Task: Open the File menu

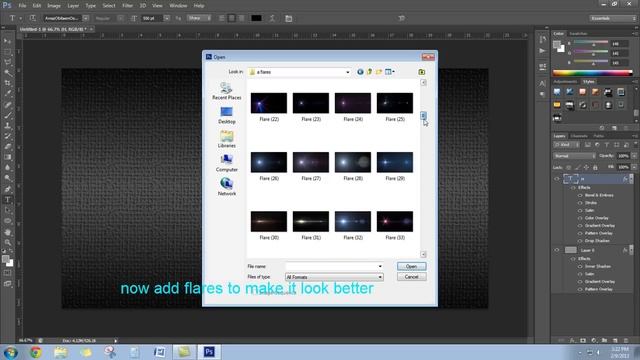Action: tap(22, 6)
